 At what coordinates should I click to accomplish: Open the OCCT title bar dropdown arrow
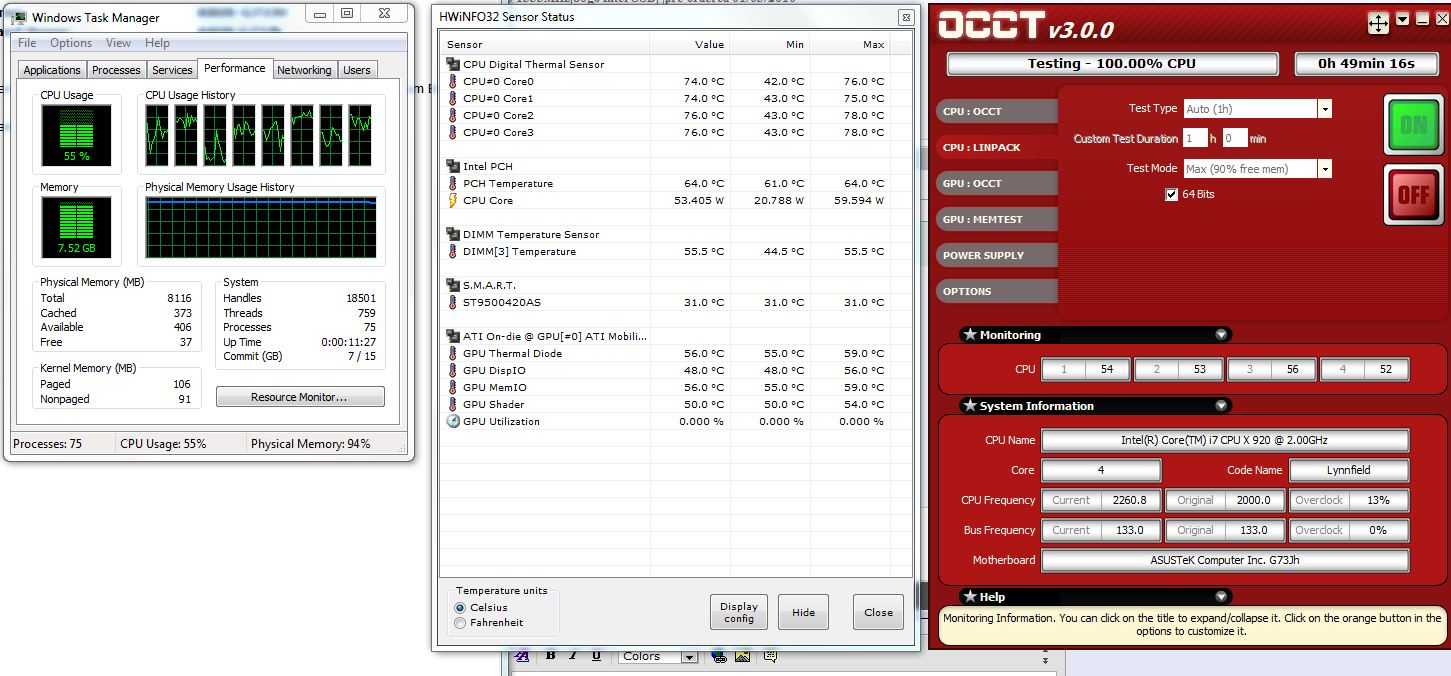1402,19
